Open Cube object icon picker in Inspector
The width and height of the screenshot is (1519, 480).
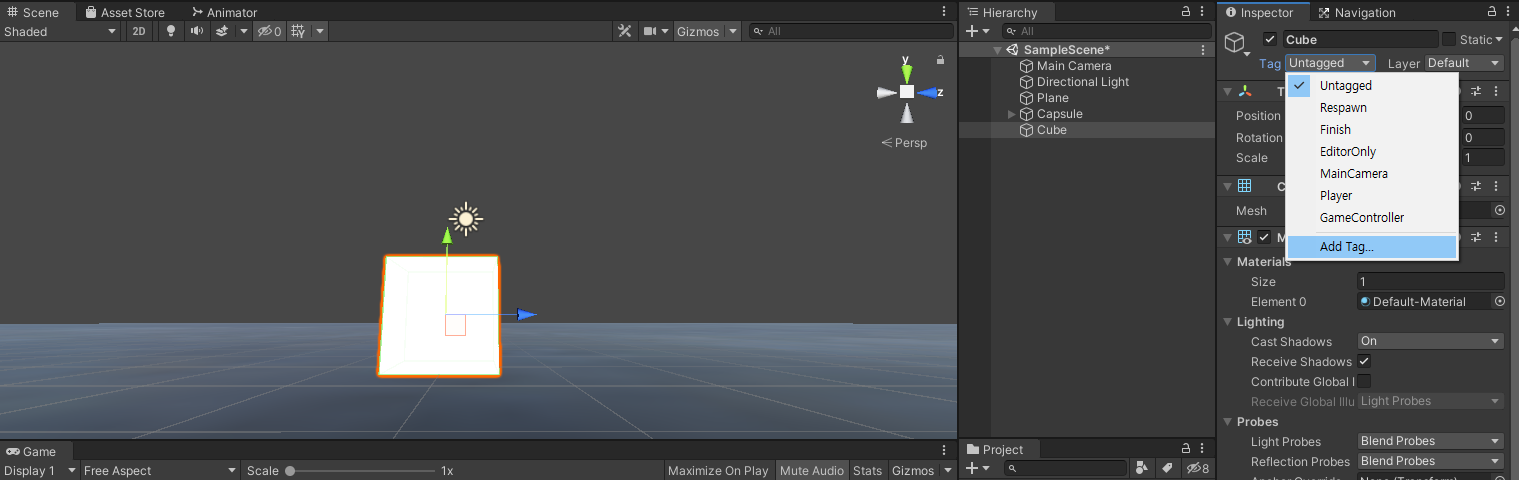(x=1238, y=44)
